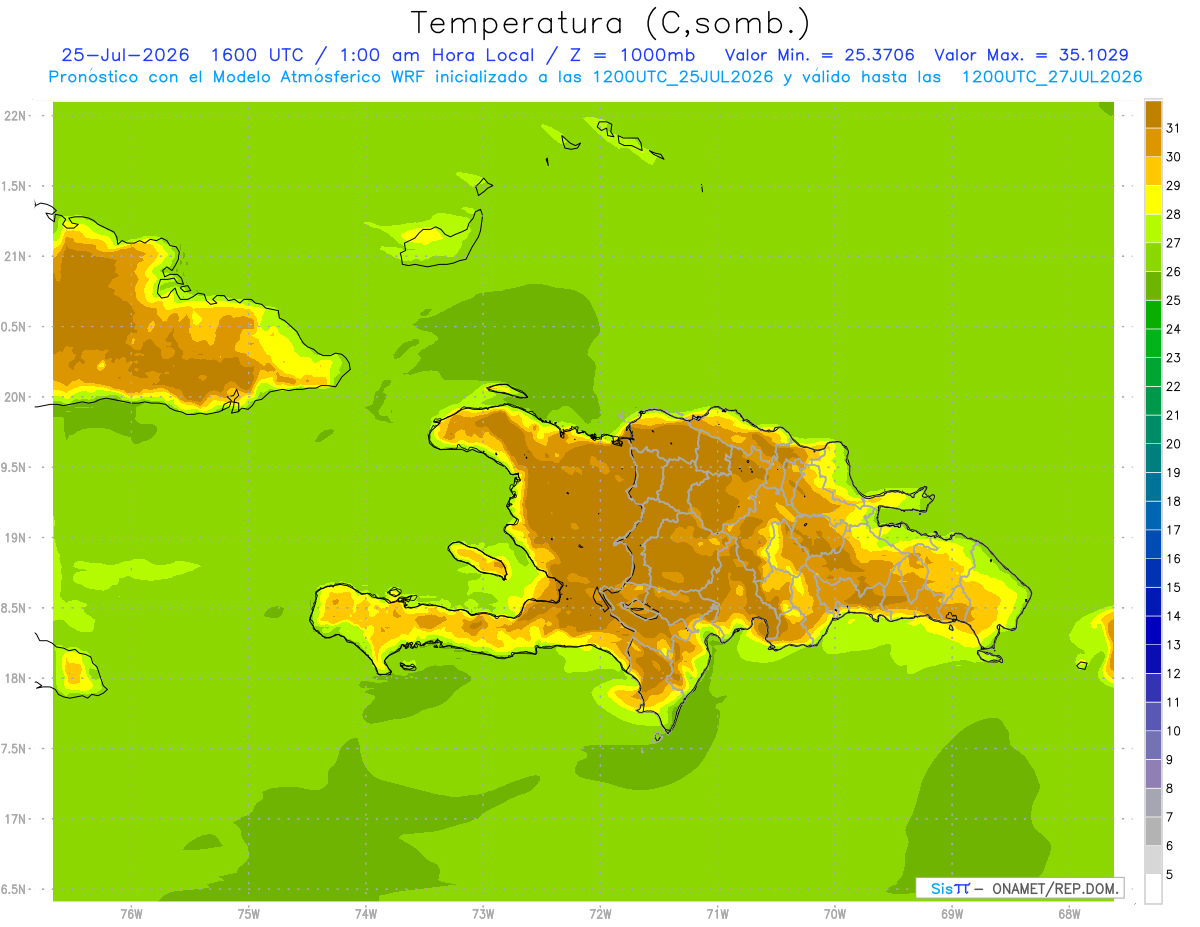This screenshot has width=1200, height=927.
Task: Pick the white legend swatch below 5
Action: point(1153,888)
